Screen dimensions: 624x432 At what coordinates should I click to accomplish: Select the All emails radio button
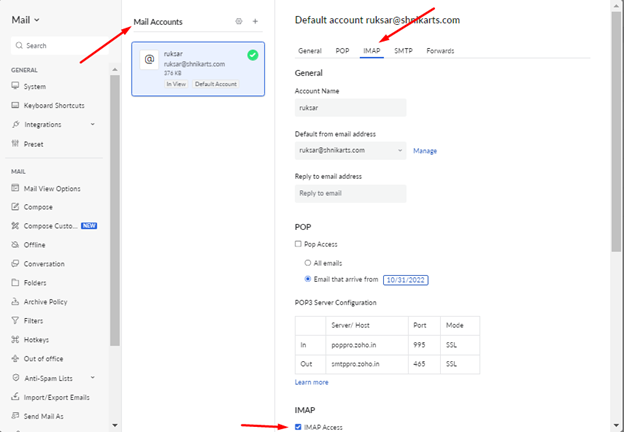308,263
